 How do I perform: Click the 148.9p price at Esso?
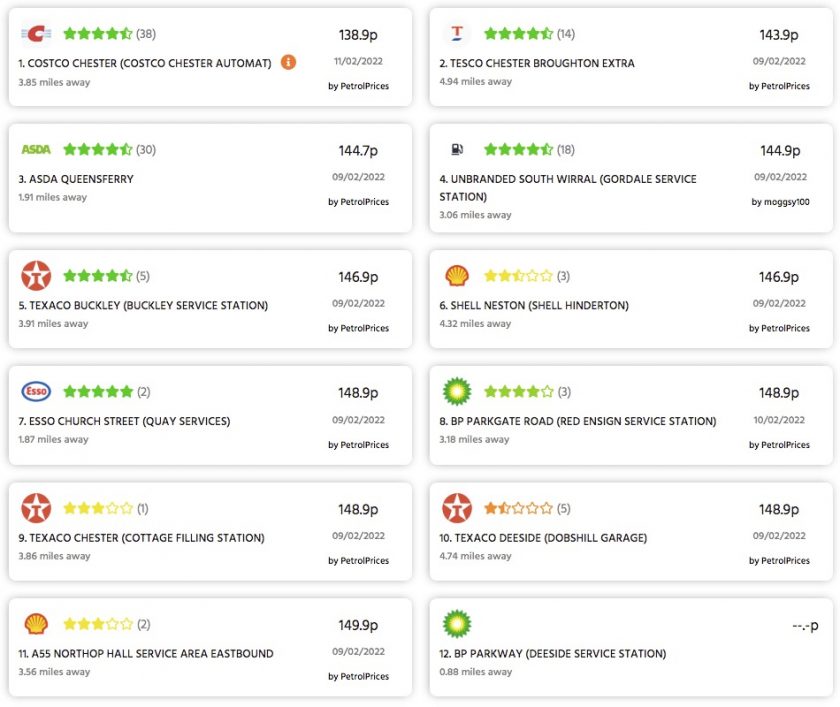[358, 393]
